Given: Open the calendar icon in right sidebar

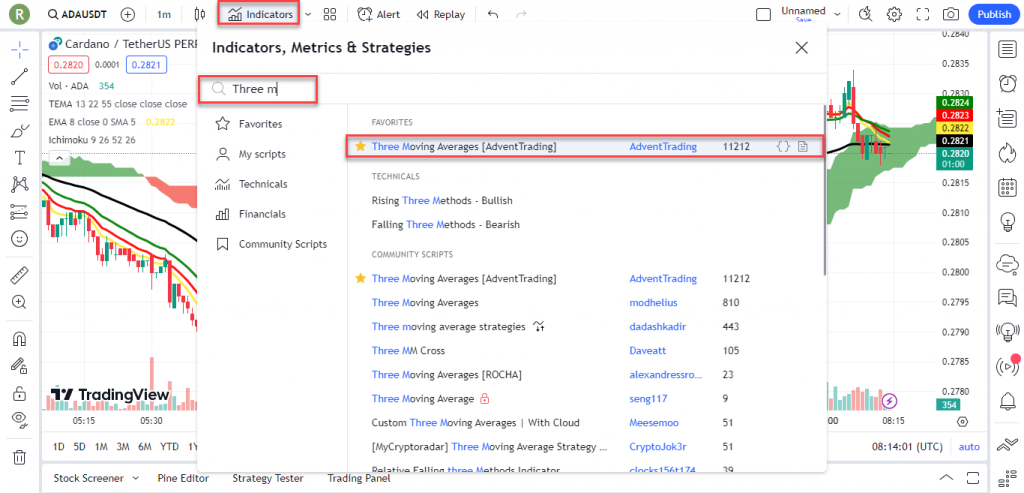Looking at the screenshot, I should (x=1007, y=188).
